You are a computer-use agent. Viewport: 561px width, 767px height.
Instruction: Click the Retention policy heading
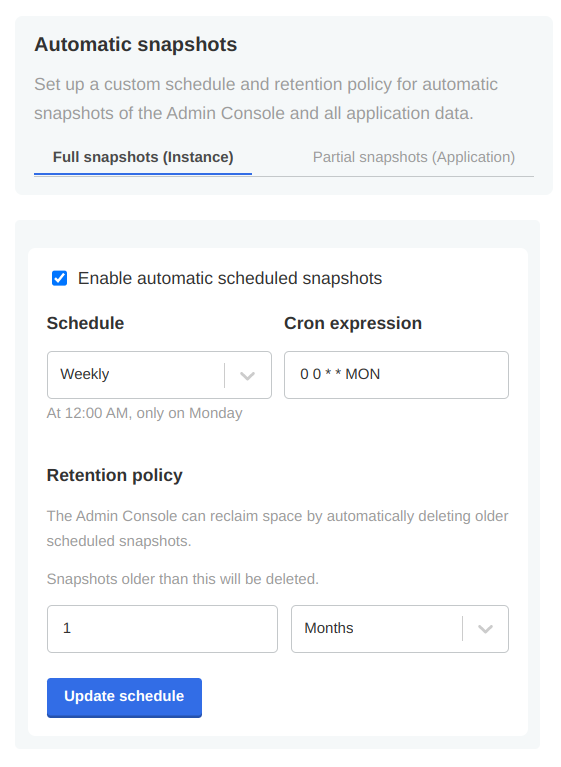coord(114,475)
